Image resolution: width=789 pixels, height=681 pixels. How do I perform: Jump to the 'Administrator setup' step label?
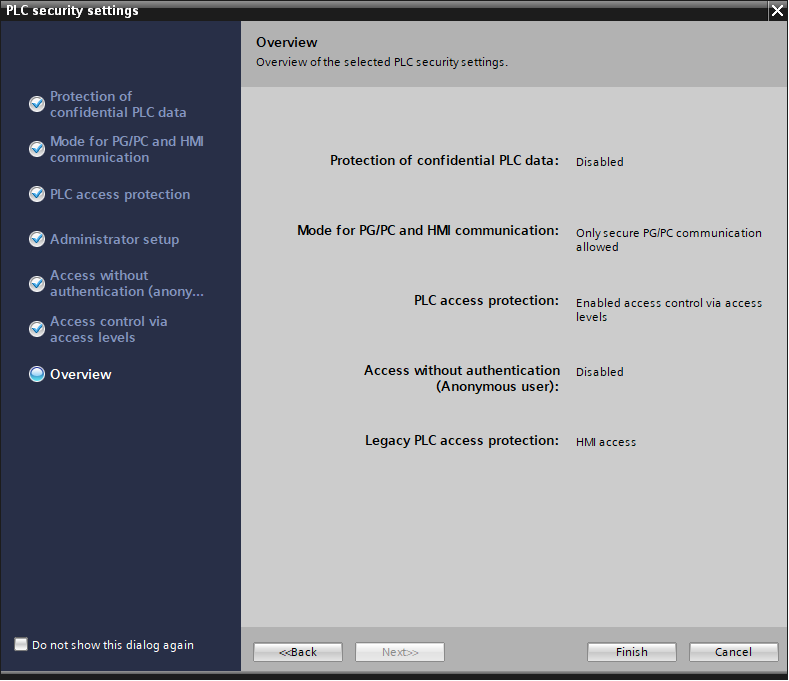114,239
